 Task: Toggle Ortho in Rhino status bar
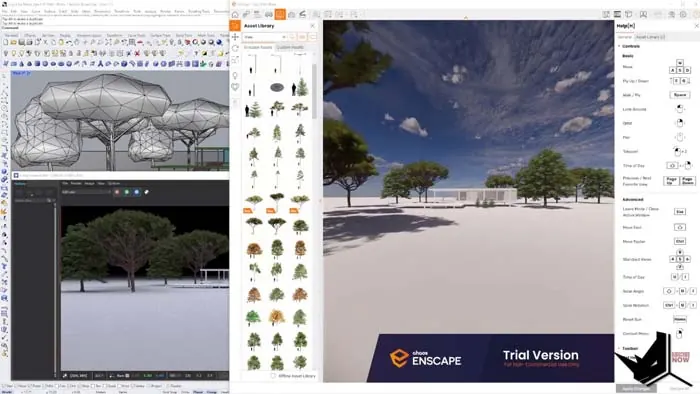point(185,392)
